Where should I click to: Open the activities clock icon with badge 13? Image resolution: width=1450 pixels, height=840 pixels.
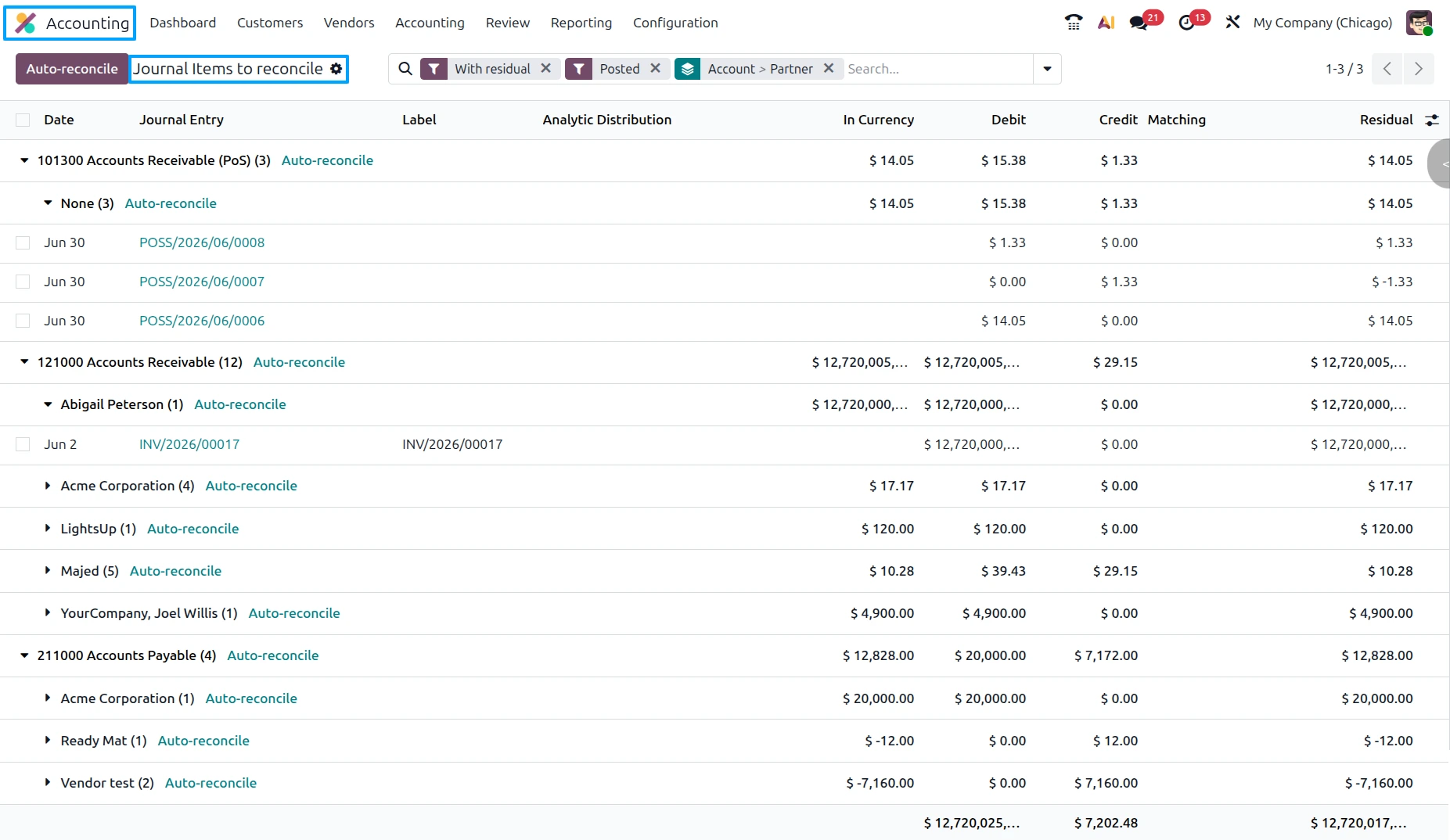pyautogui.click(x=1186, y=23)
